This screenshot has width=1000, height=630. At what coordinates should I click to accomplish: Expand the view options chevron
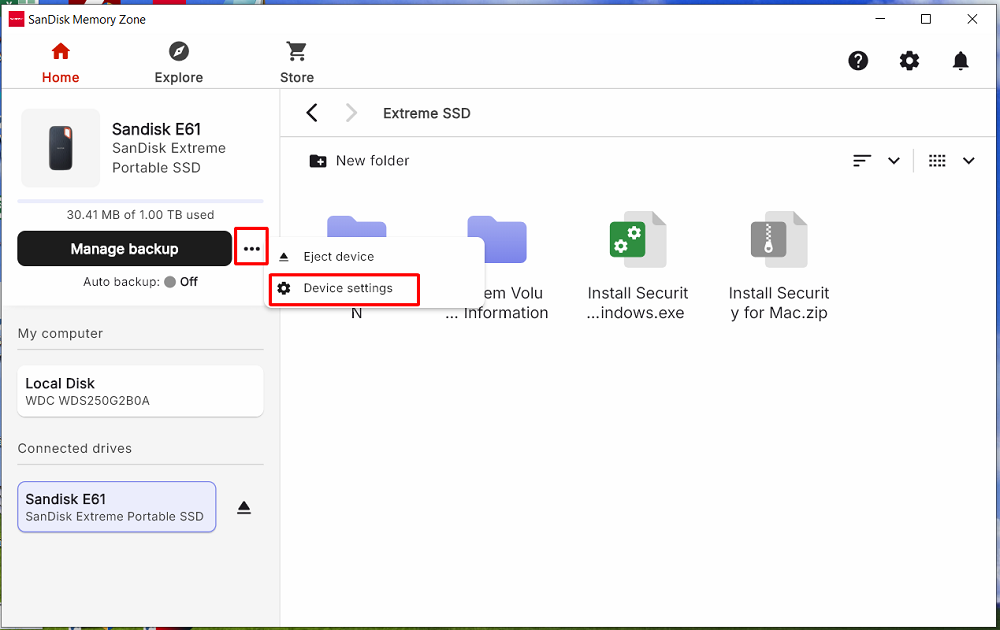968,161
